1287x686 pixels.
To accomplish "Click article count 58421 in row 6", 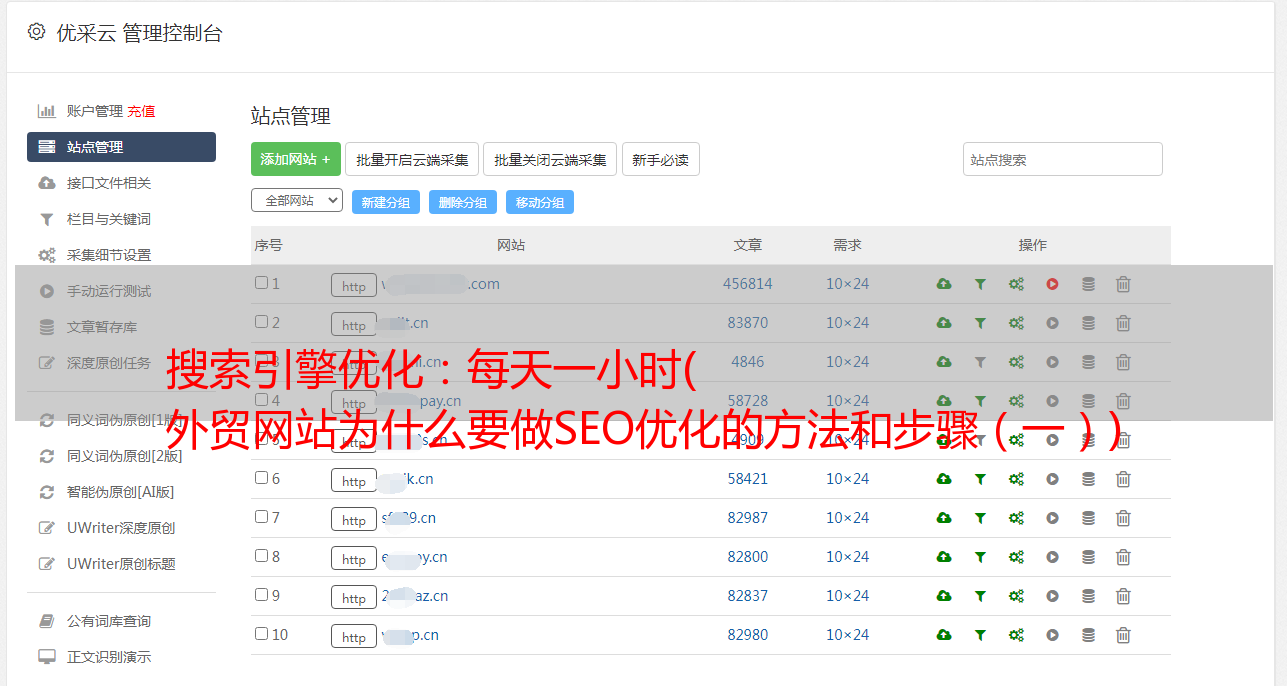I will 748,479.
